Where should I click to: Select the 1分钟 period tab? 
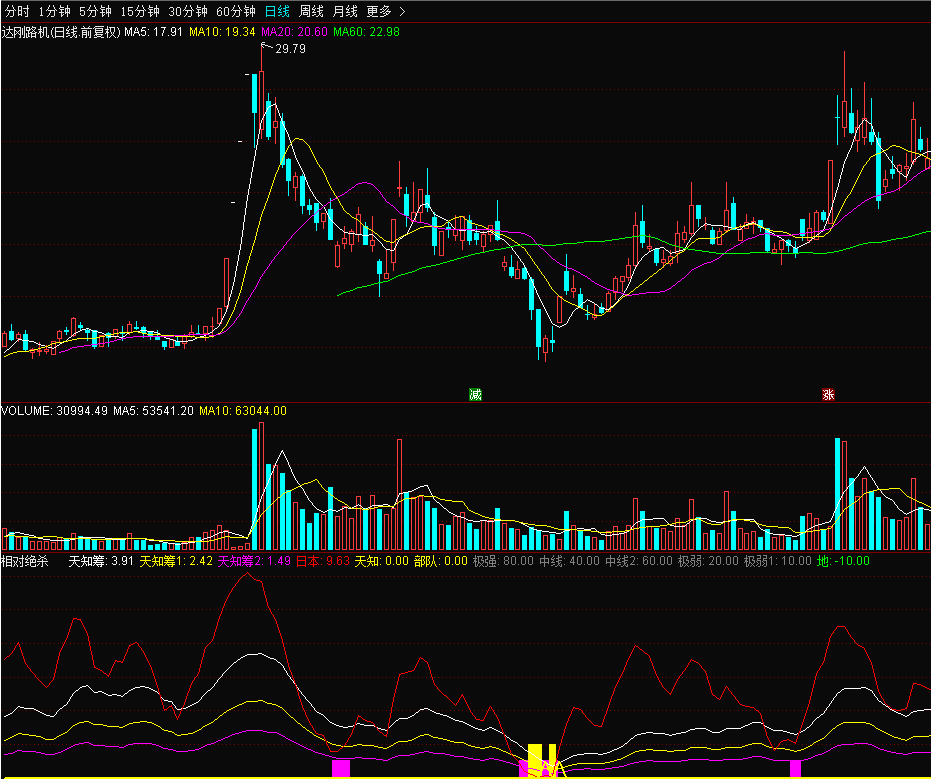pos(54,11)
